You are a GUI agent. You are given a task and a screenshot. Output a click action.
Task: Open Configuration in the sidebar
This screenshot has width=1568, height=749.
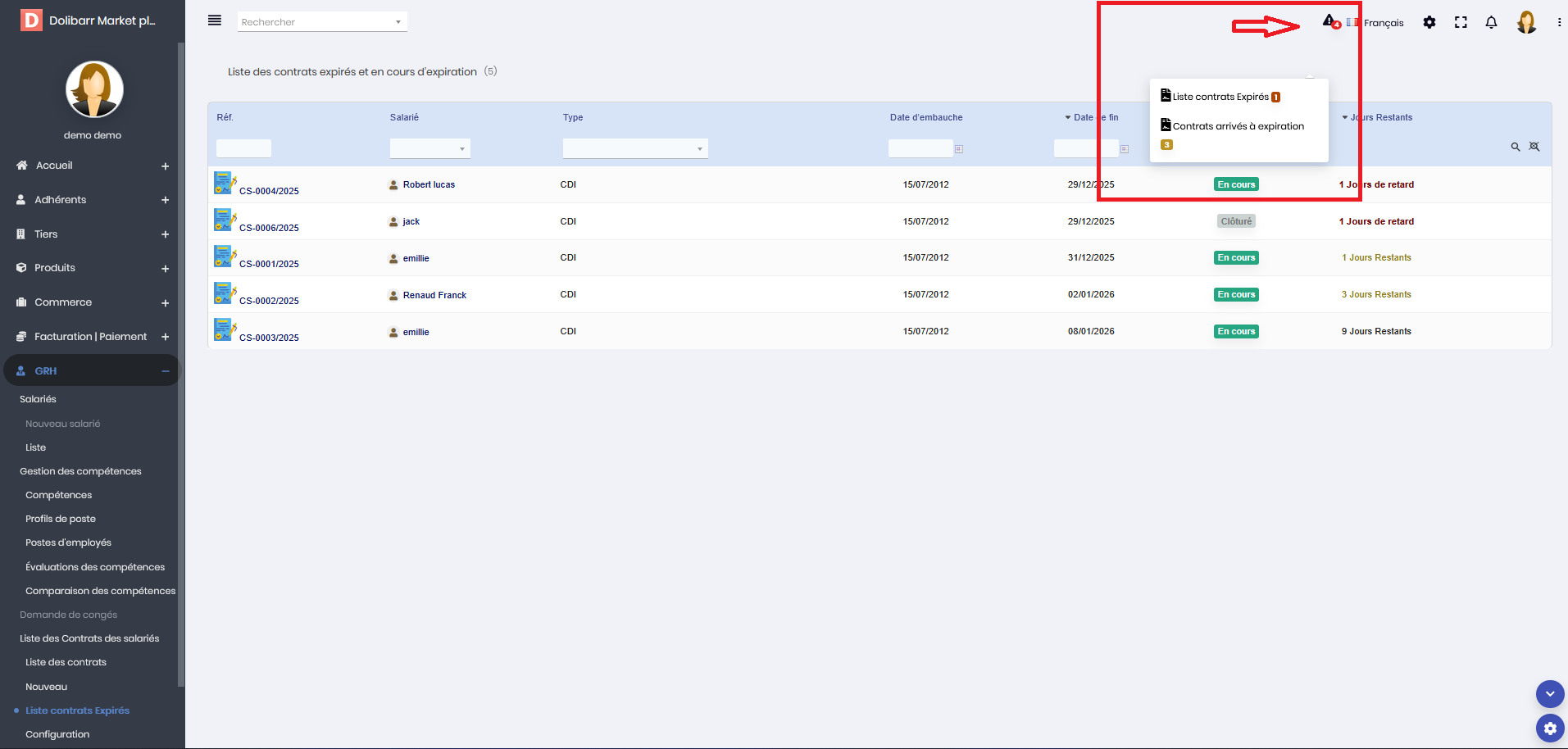tap(57, 734)
